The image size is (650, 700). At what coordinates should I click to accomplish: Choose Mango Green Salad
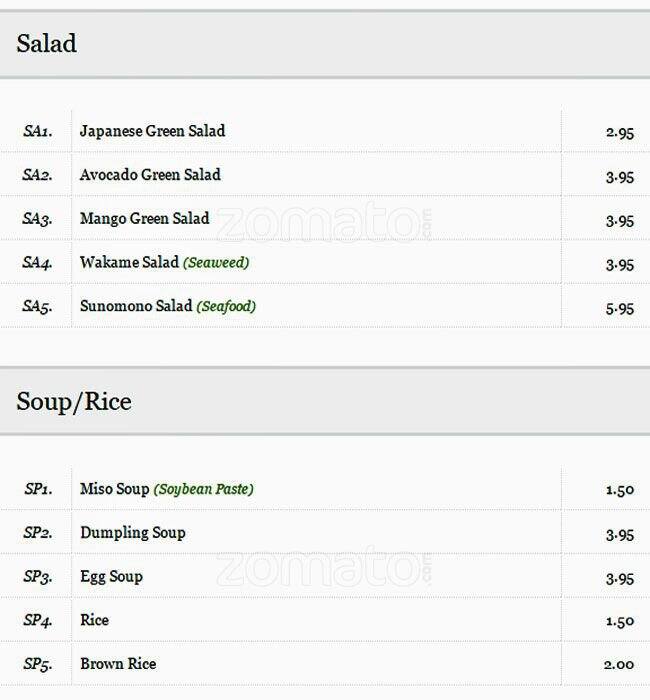(144, 219)
